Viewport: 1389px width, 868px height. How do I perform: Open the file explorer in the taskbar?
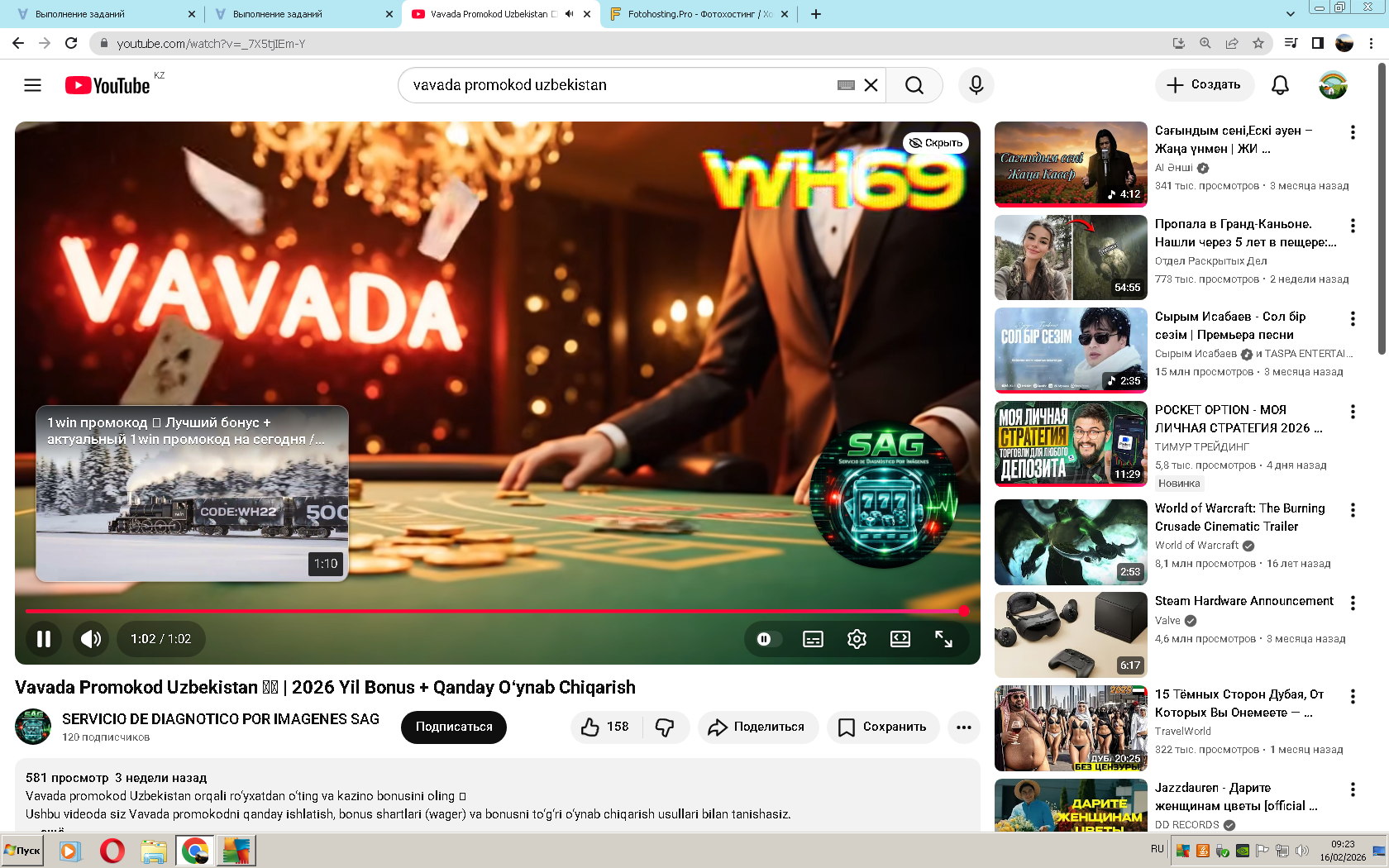point(154,851)
